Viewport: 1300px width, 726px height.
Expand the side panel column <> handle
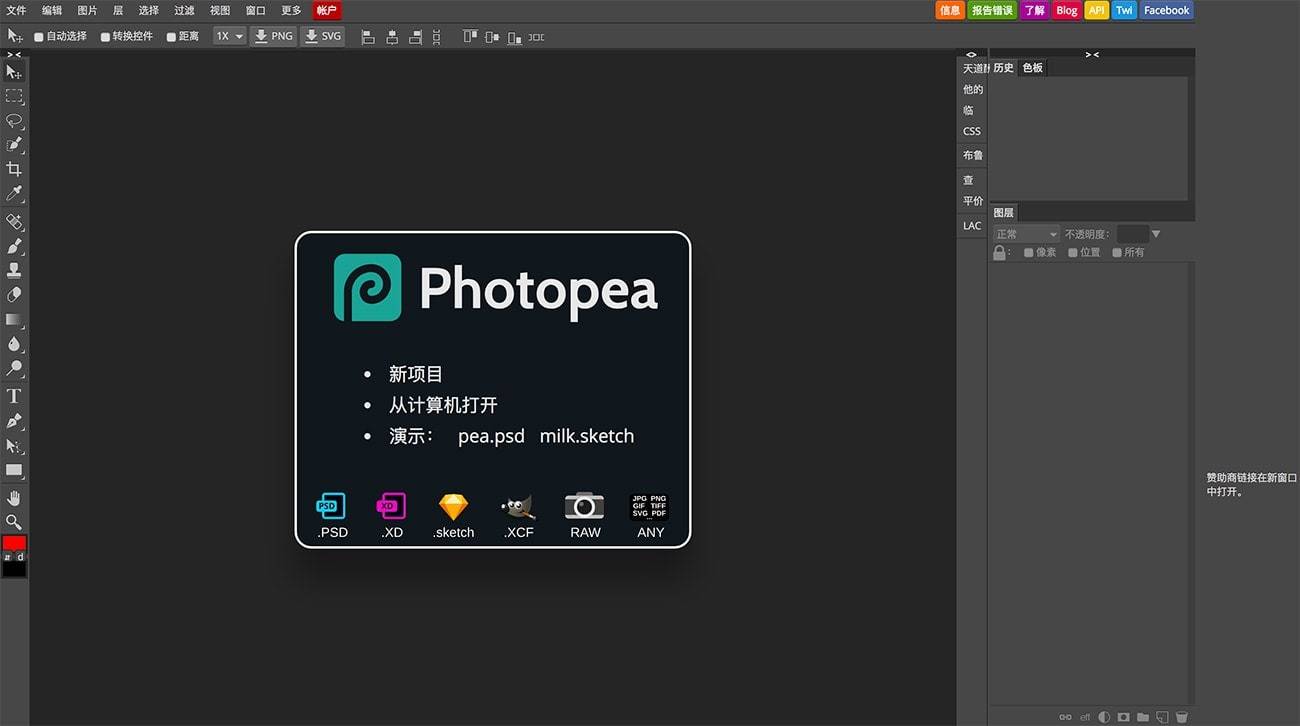pos(971,54)
